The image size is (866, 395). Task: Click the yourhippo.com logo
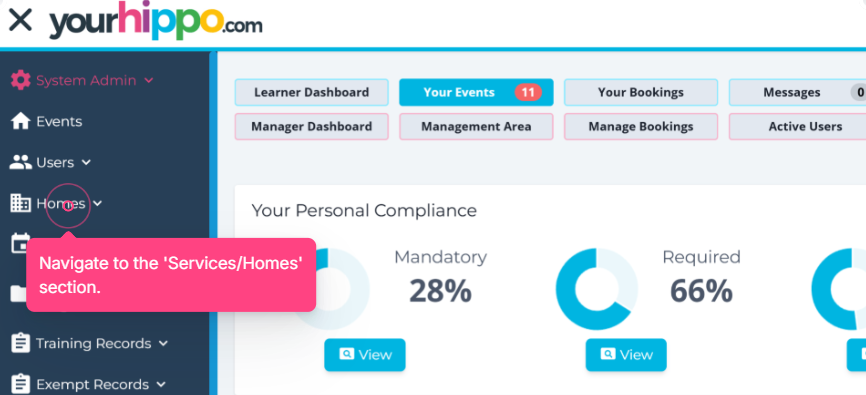156,22
